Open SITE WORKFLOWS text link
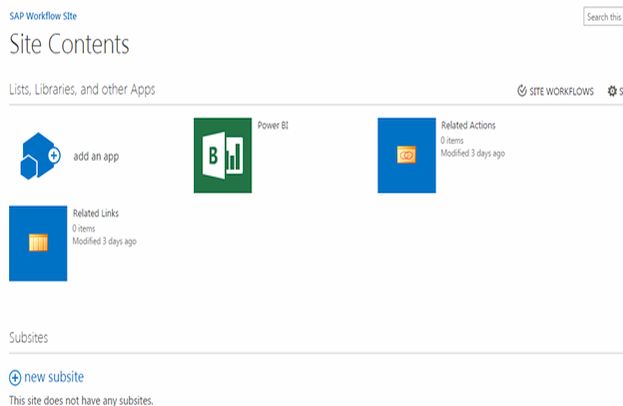Viewport: 623px width, 406px height. click(561, 91)
